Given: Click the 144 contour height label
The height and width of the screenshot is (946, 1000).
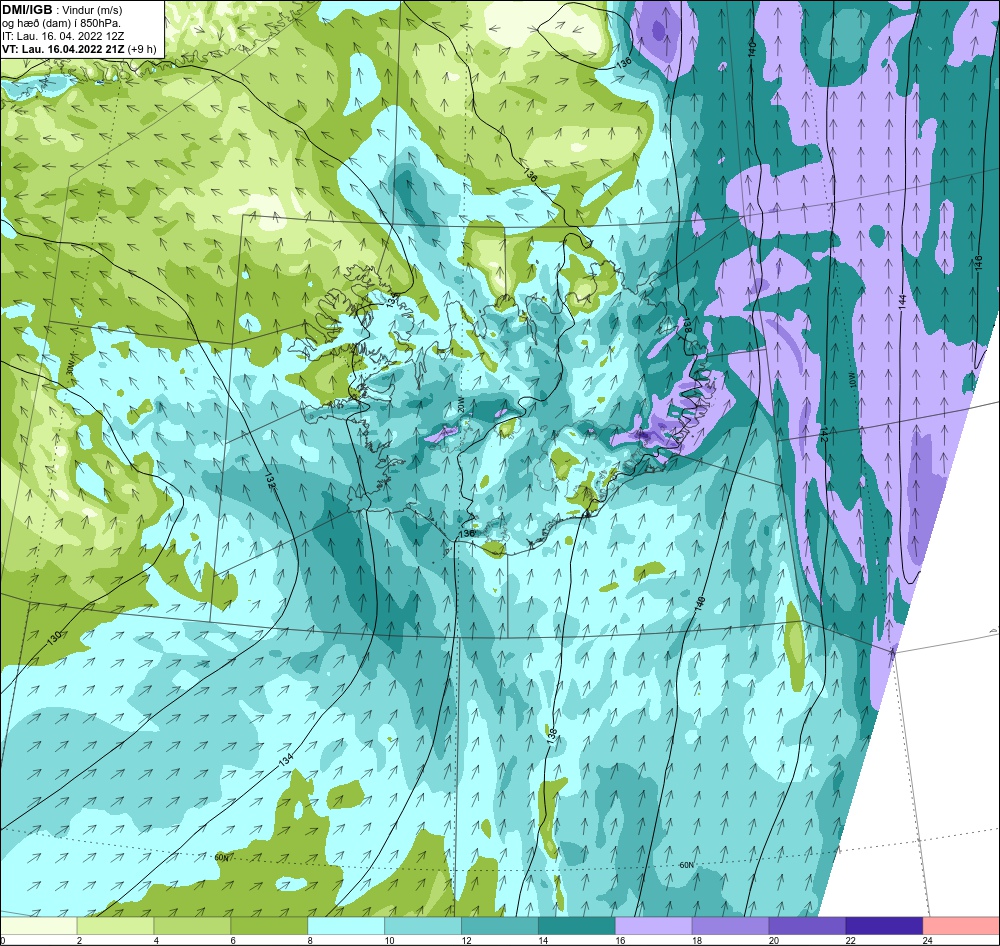Looking at the screenshot, I should pyautogui.click(x=902, y=302).
